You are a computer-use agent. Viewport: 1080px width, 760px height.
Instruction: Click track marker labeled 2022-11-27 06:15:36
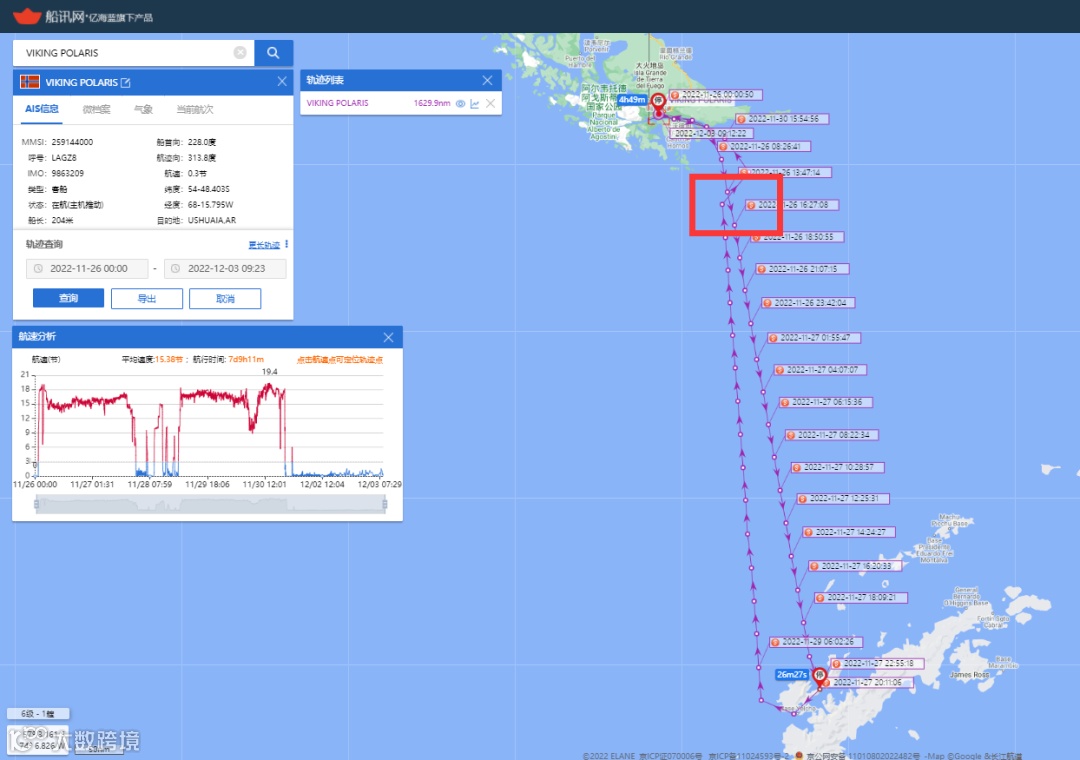[826, 402]
